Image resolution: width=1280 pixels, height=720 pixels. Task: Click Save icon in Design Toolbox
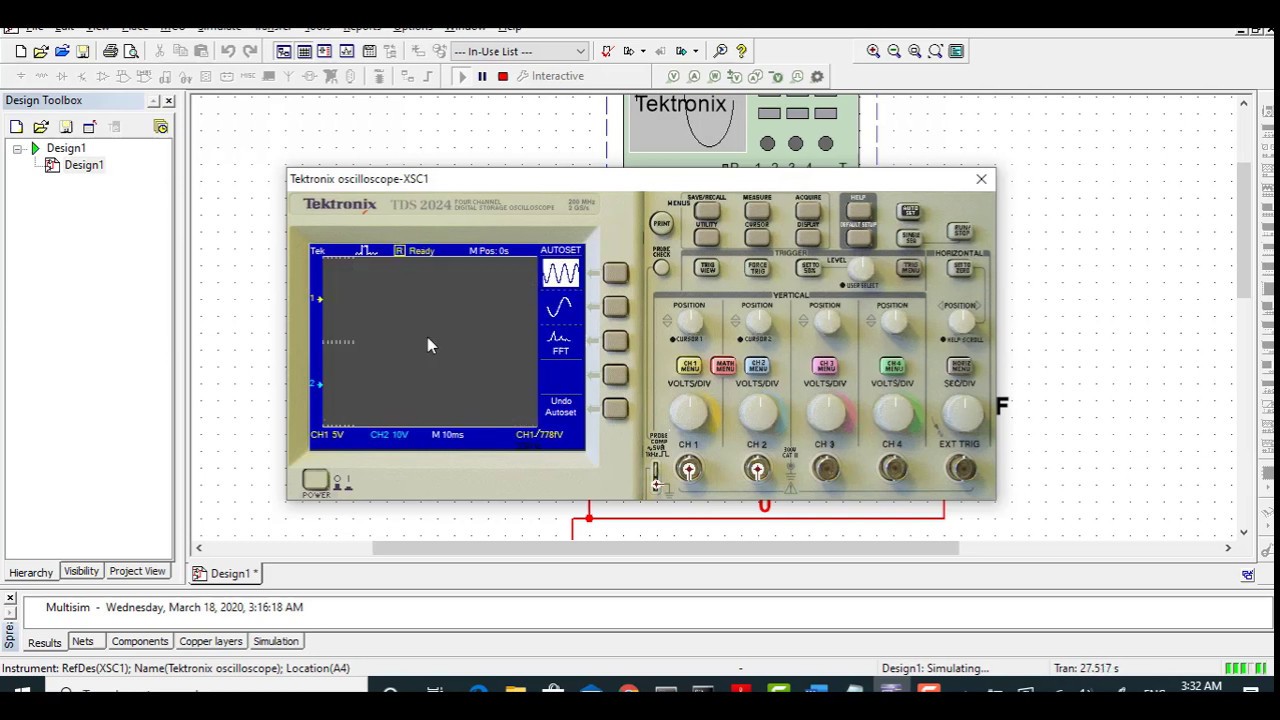66,127
